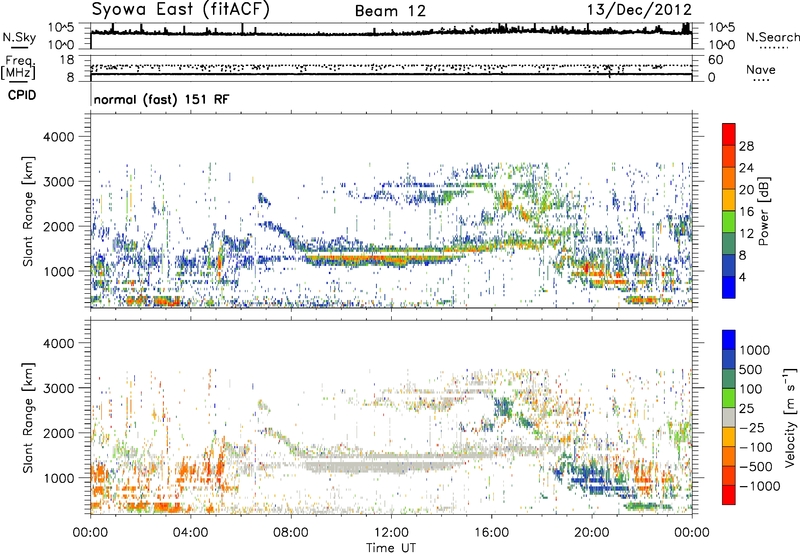Viewport: 800px width, 554px height.
Task: Click the 'Nave' legend label
Action: [761, 70]
